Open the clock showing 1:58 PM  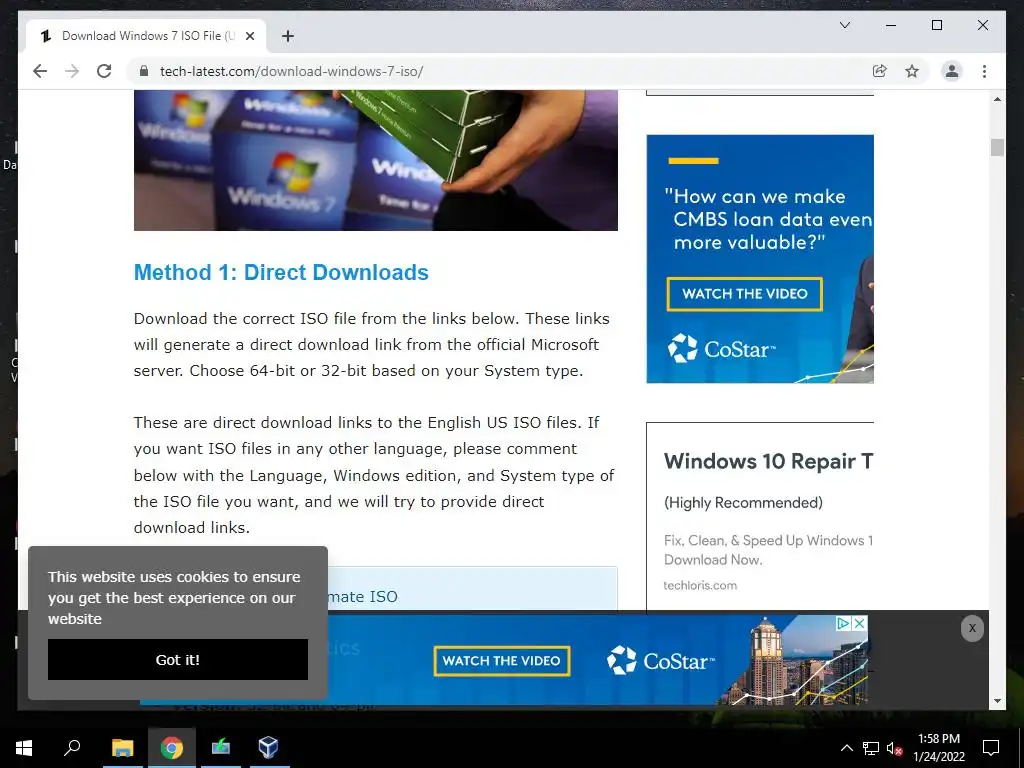point(938,748)
